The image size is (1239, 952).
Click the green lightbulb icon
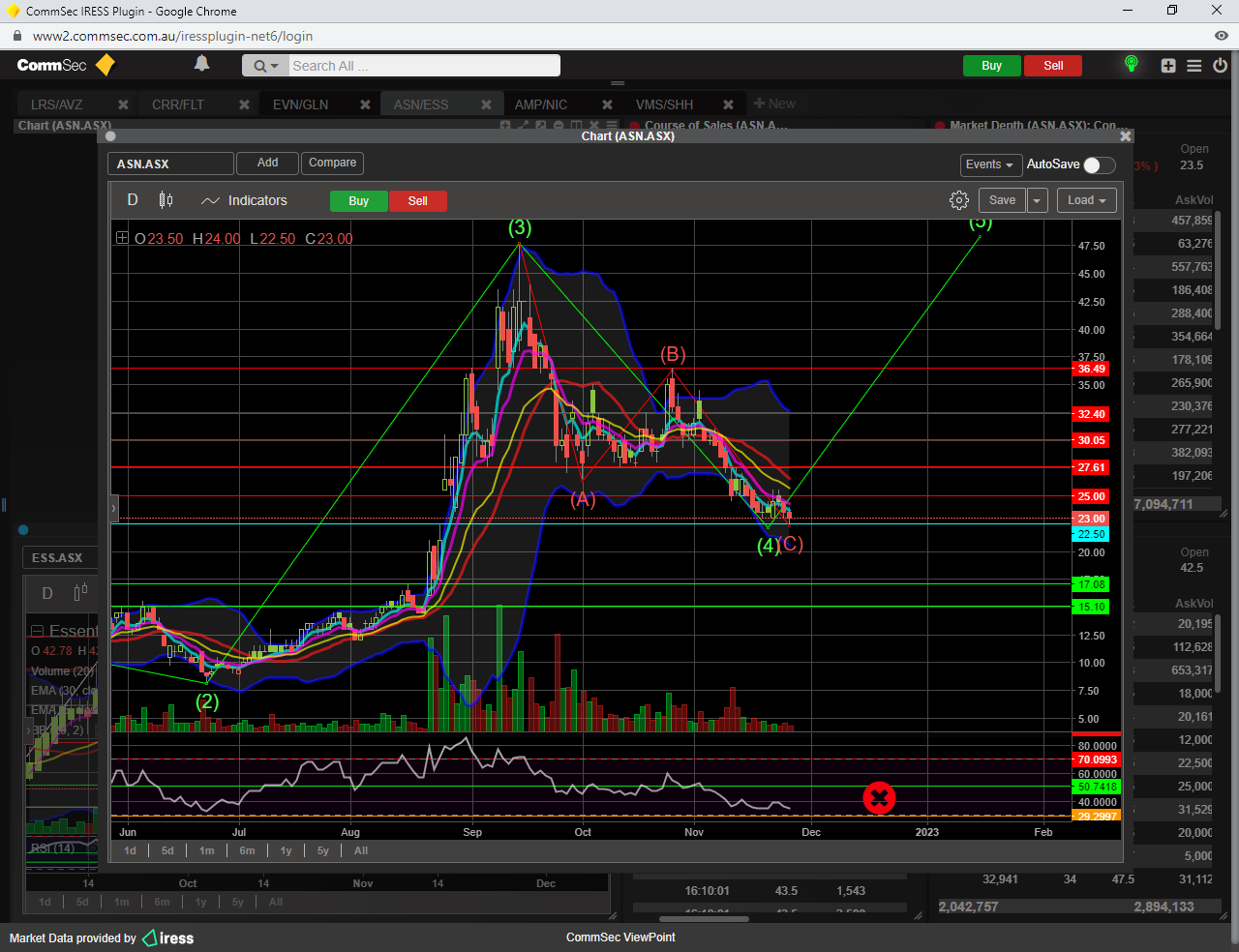[1131, 65]
